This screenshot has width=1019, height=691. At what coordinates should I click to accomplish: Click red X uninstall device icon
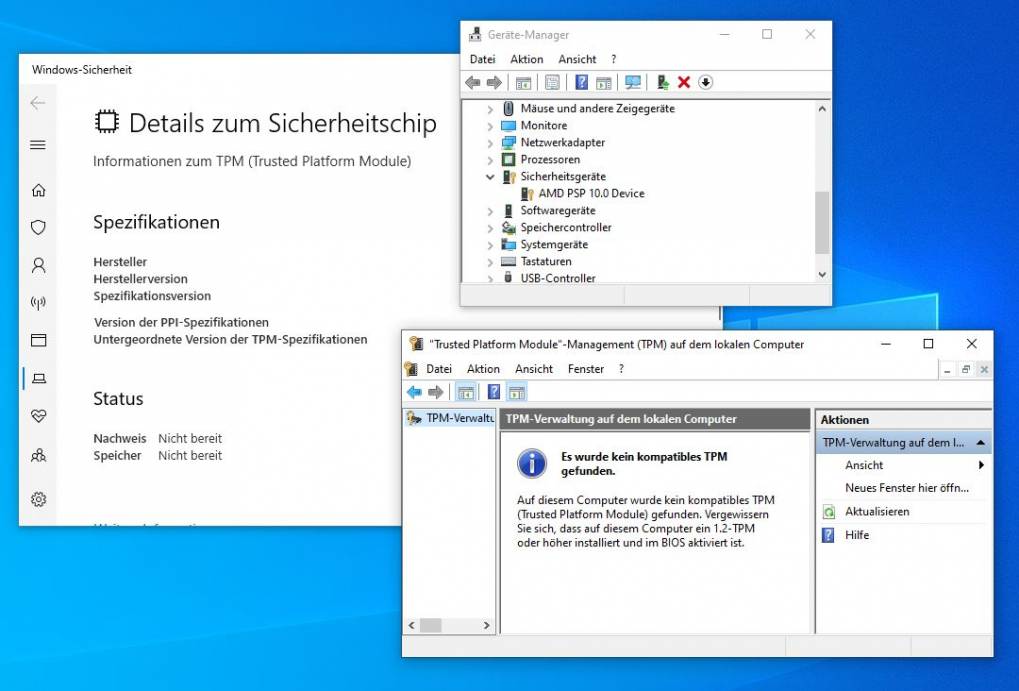684,83
